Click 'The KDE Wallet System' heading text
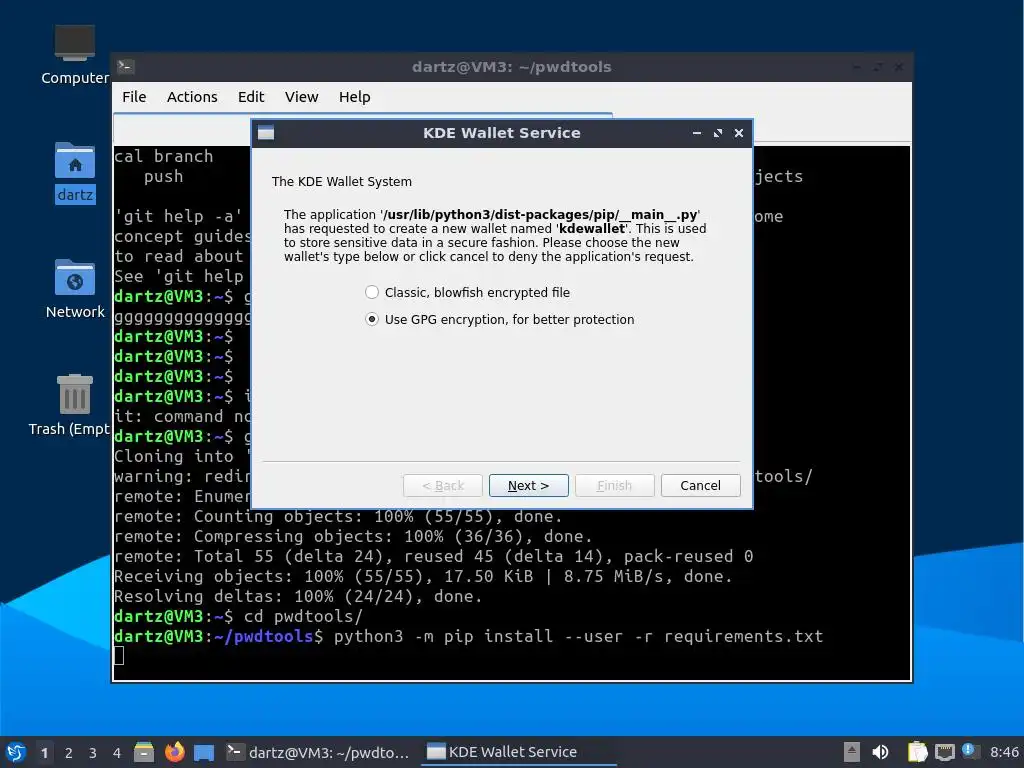This screenshot has height=768, width=1024. click(342, 182)
